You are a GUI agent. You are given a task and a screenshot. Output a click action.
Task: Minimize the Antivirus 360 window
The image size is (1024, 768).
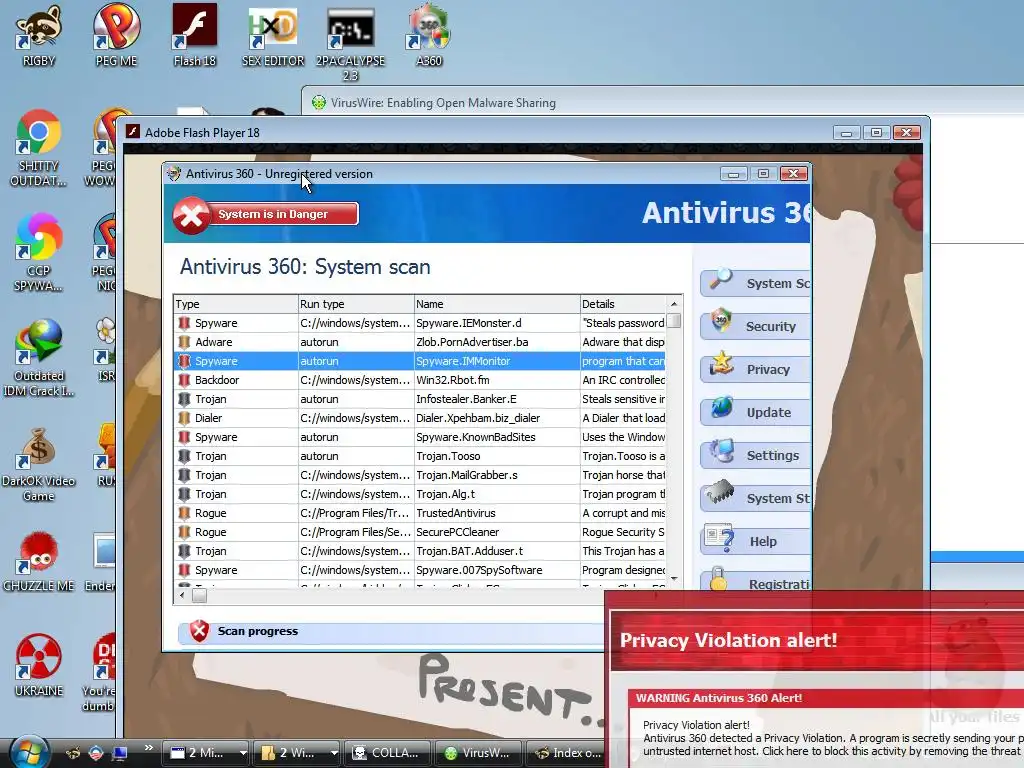(733, 174)
